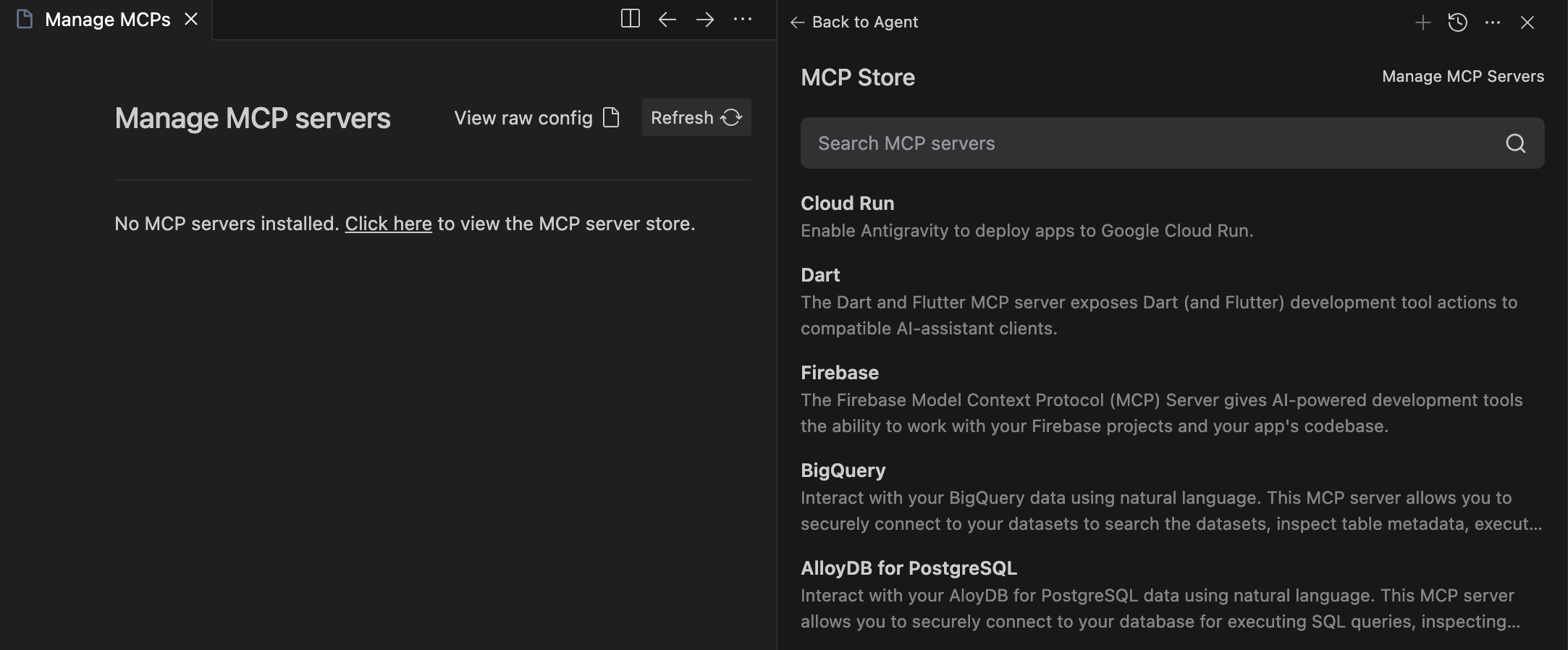1568x650 pixels.
Task: Open the editor more actions ellipsis
Action: point(743,20)
